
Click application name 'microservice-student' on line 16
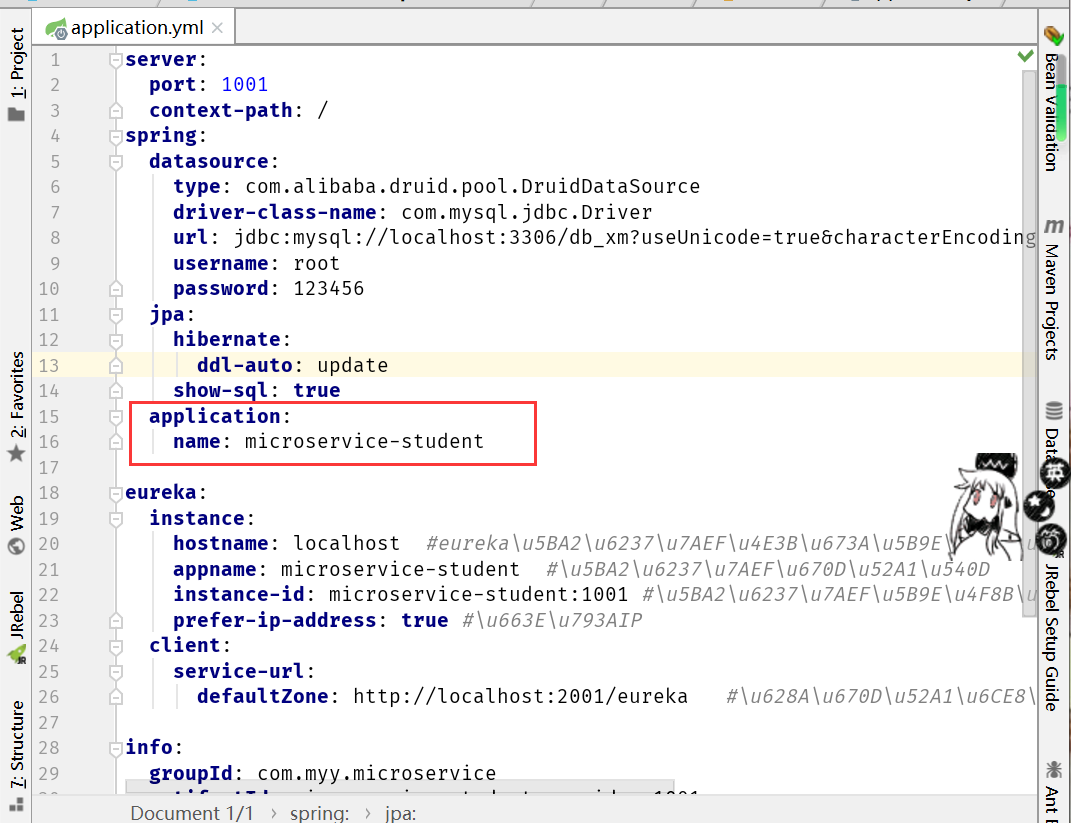point(364,442)
